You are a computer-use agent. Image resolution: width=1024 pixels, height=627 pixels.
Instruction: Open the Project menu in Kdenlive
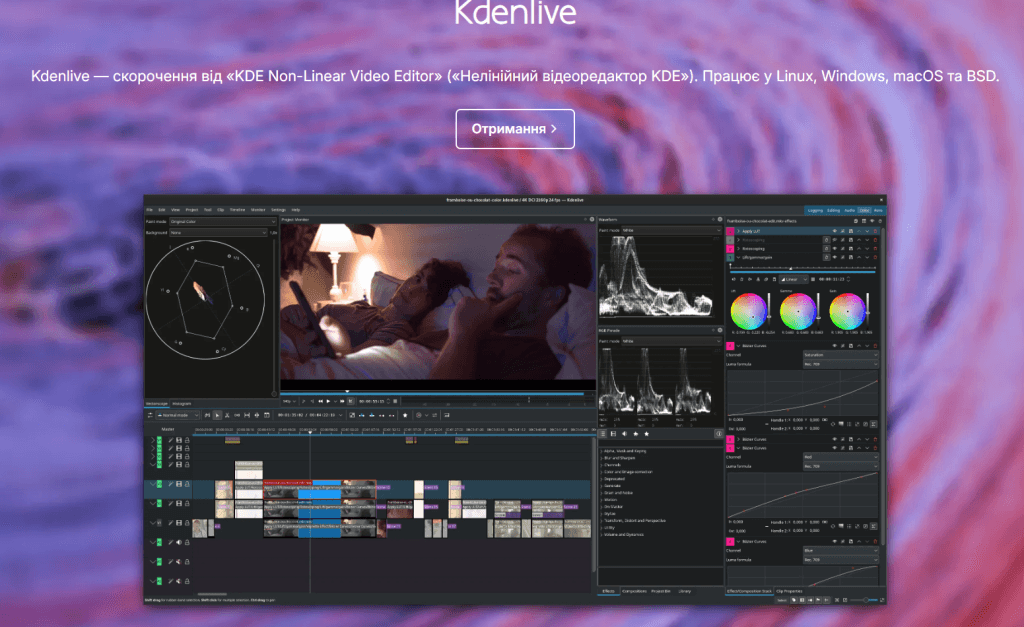[x=191, y=210]
